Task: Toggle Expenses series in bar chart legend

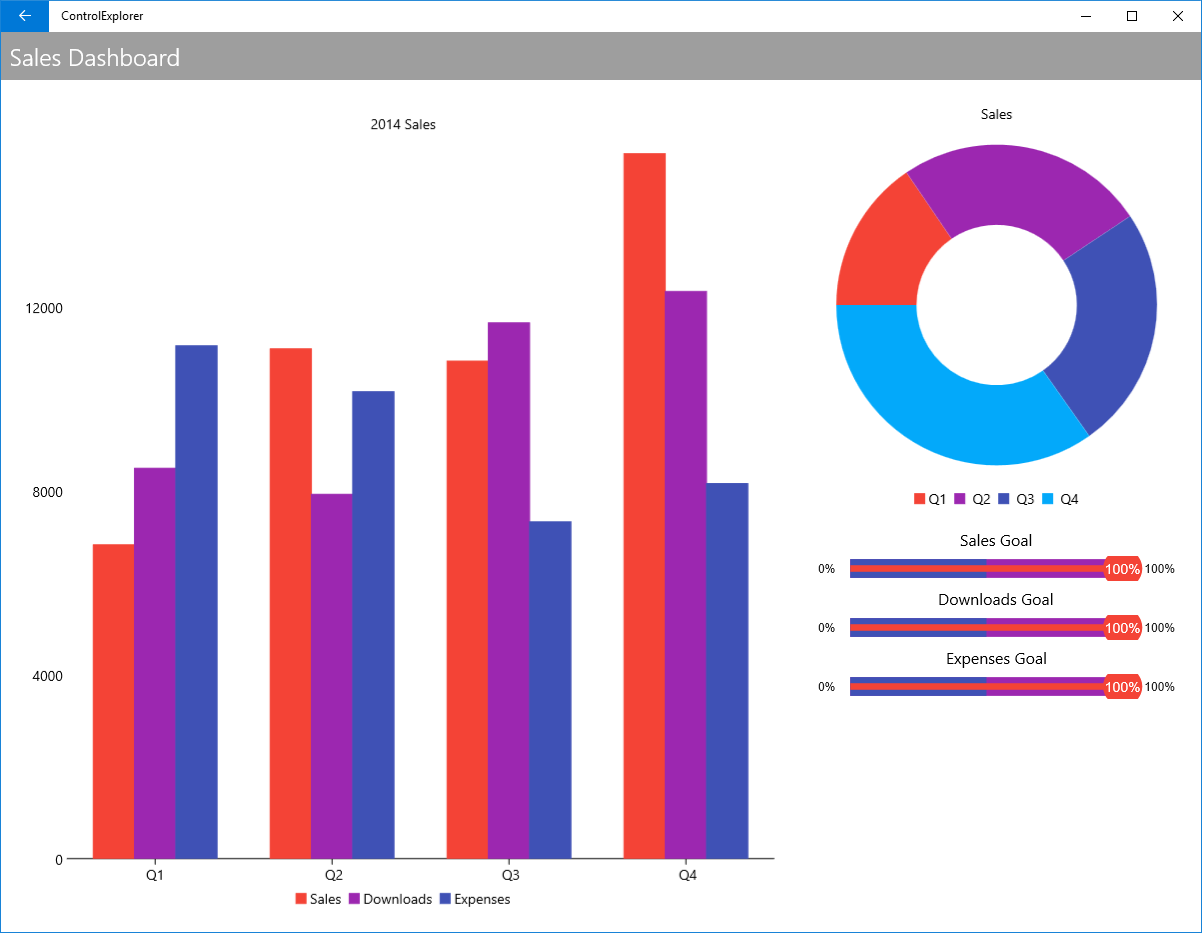Action: coord(475,899)
